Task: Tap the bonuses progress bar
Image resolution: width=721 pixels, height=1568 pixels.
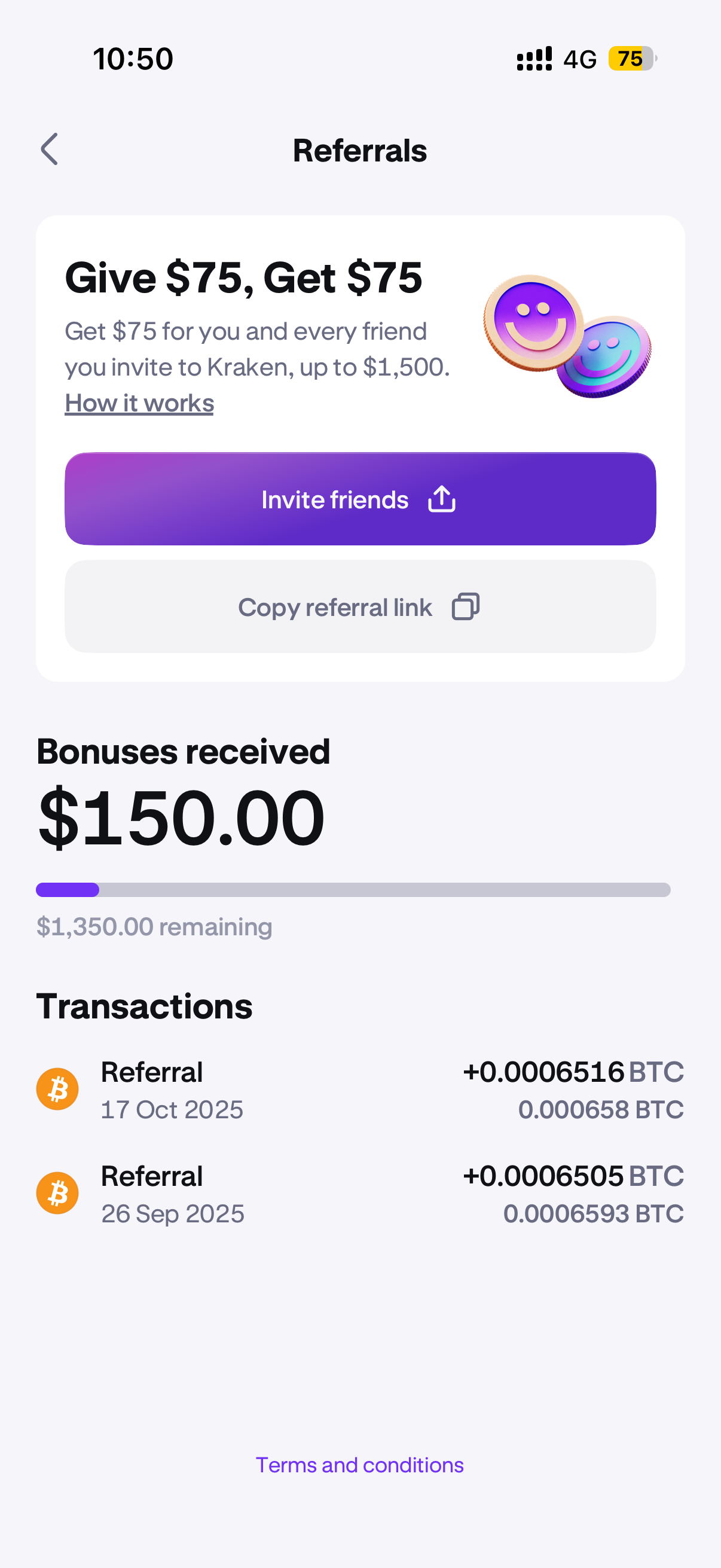Action: point(353,890)
